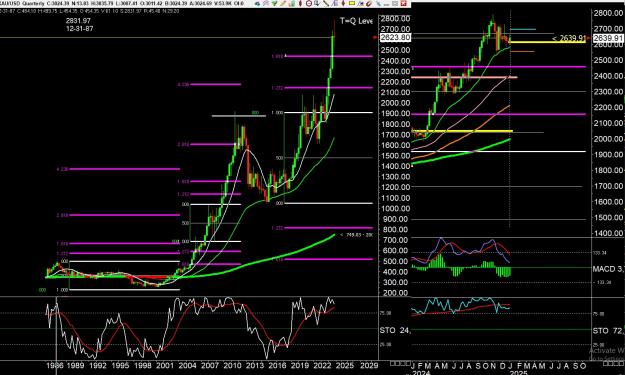Click the 2024 year label
The width and height of the screenshot is (625, 375).
421,373
